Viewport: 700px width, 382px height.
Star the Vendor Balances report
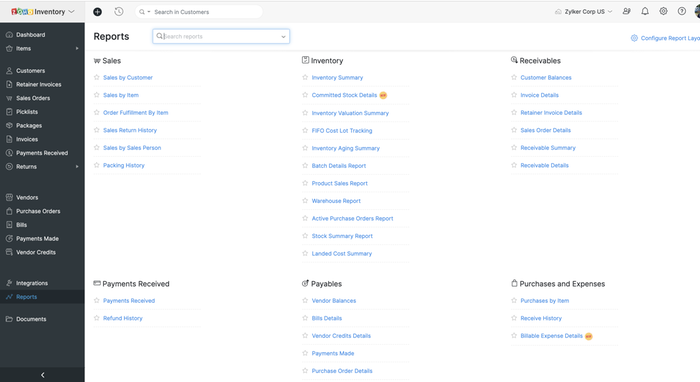[305, 300]
